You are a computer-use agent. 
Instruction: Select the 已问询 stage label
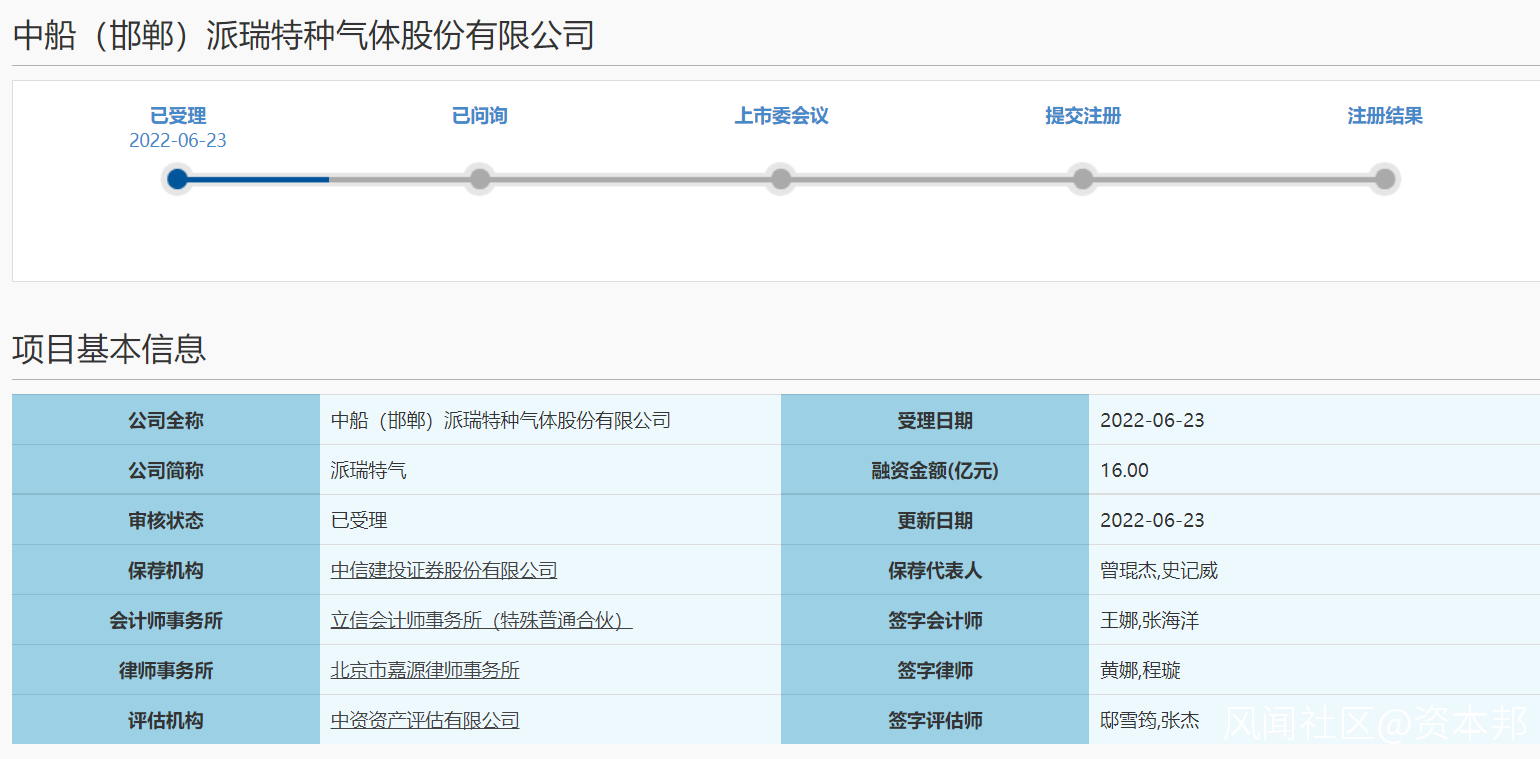(480, 116)
